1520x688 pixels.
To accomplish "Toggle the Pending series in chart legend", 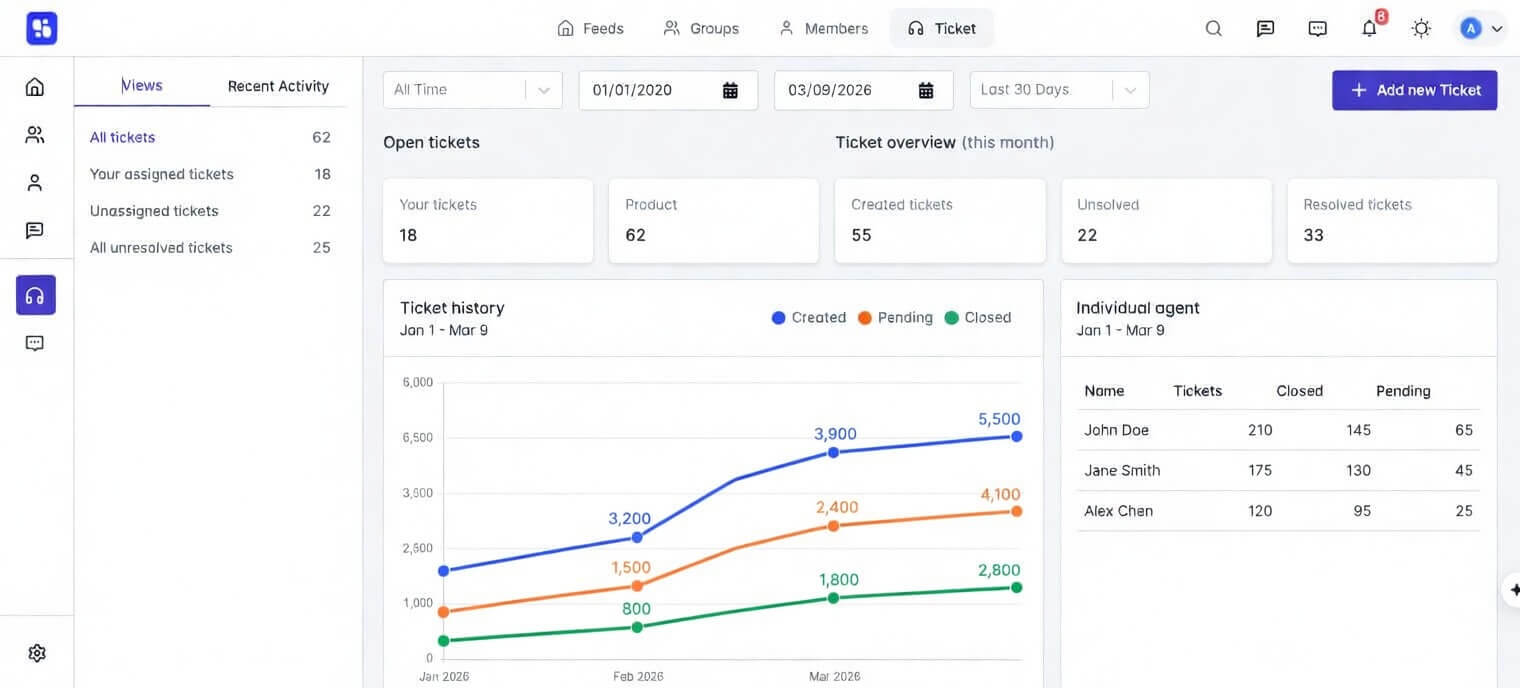I will [895, 318].
